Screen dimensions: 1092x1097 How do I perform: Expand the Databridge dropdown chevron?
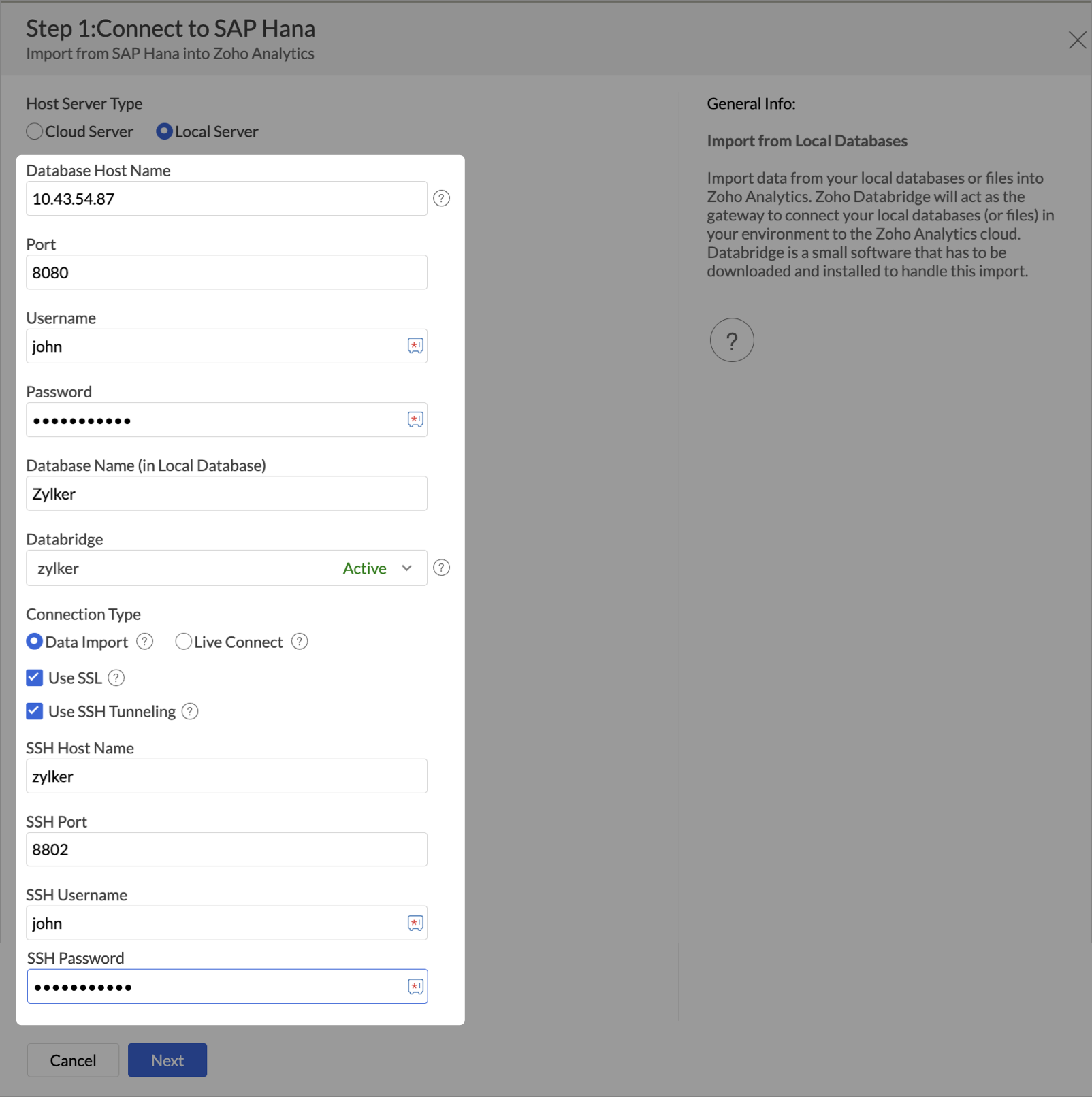point(406,568)
